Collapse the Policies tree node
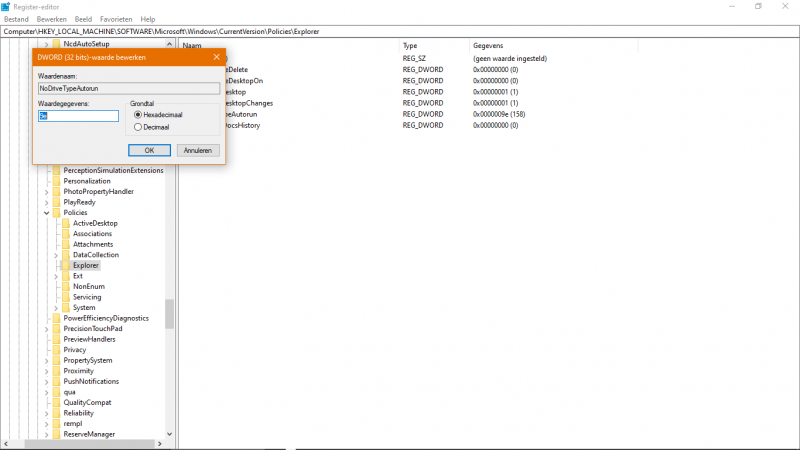The height and width of the screenshot is (450, 800). point(46,213)
